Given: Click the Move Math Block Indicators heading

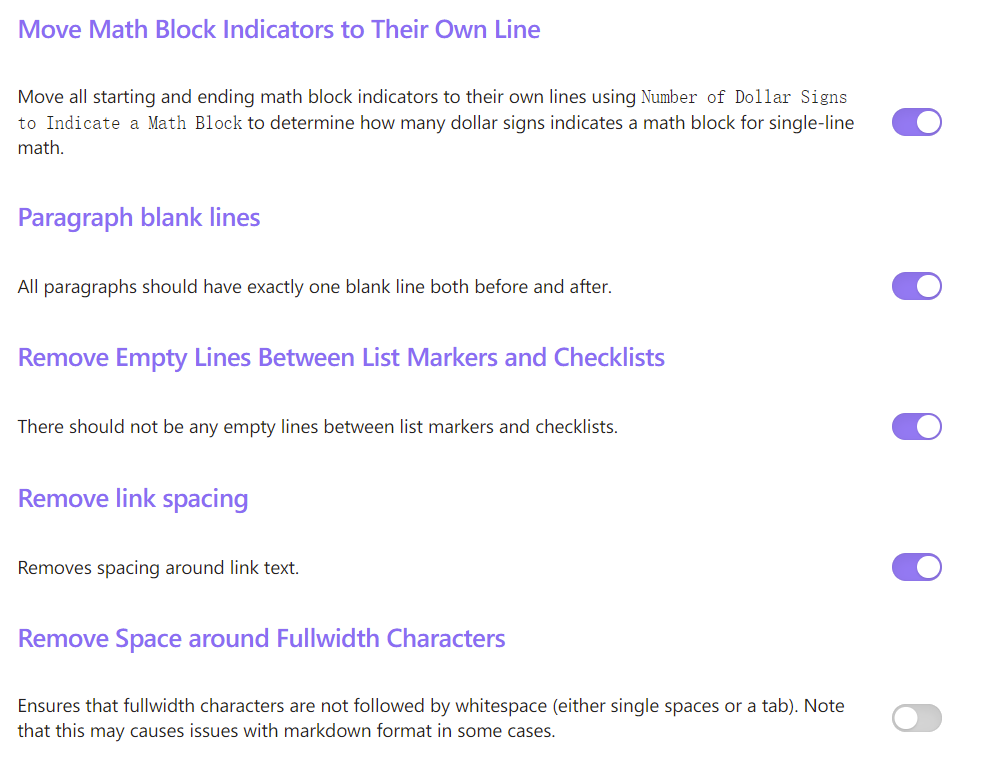Looking at the screenshot, I should (278, 29).
